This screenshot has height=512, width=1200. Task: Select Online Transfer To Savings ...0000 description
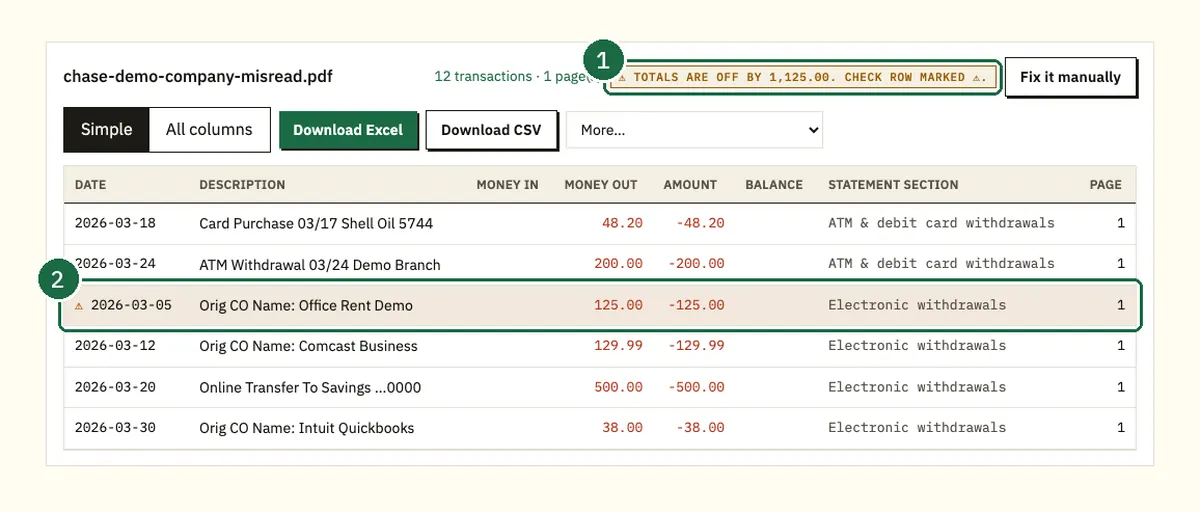[310, 387]
